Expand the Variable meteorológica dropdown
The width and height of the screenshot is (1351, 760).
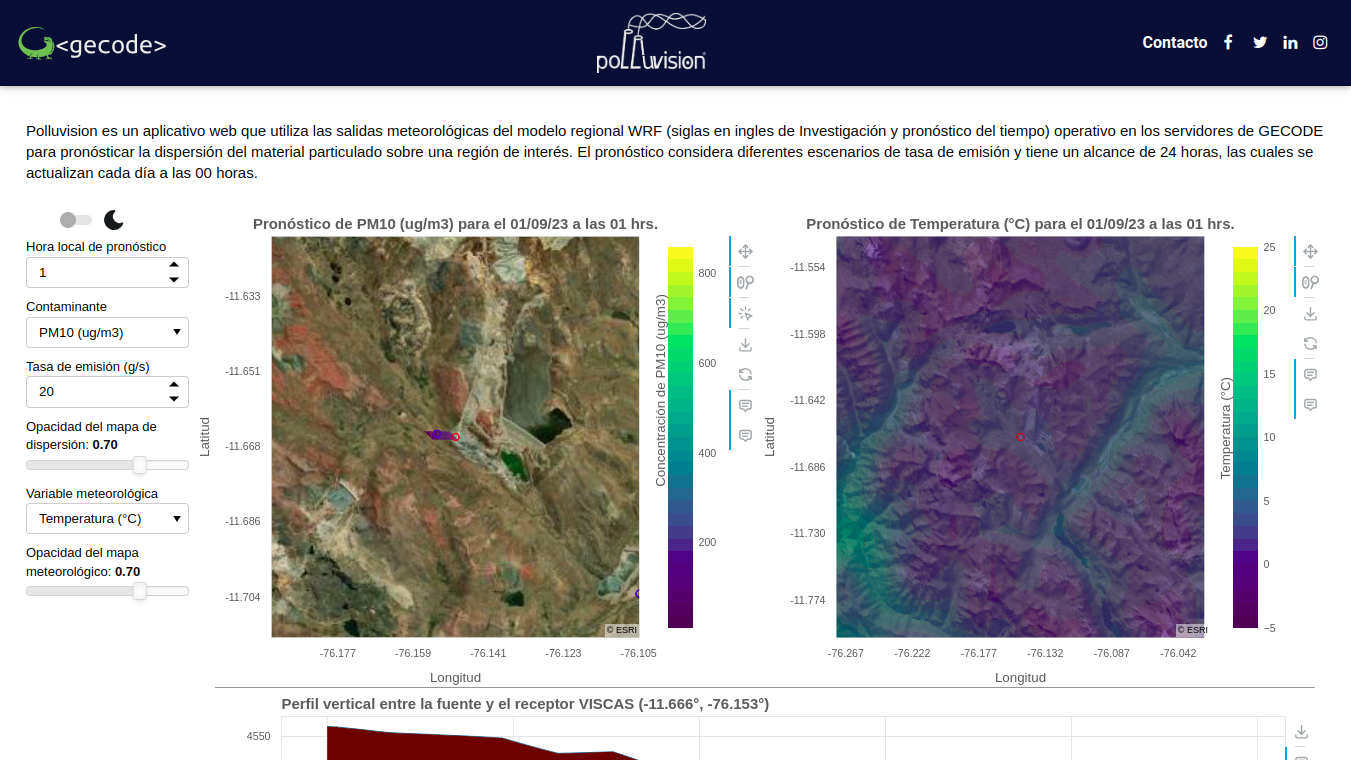click(107, 519)
